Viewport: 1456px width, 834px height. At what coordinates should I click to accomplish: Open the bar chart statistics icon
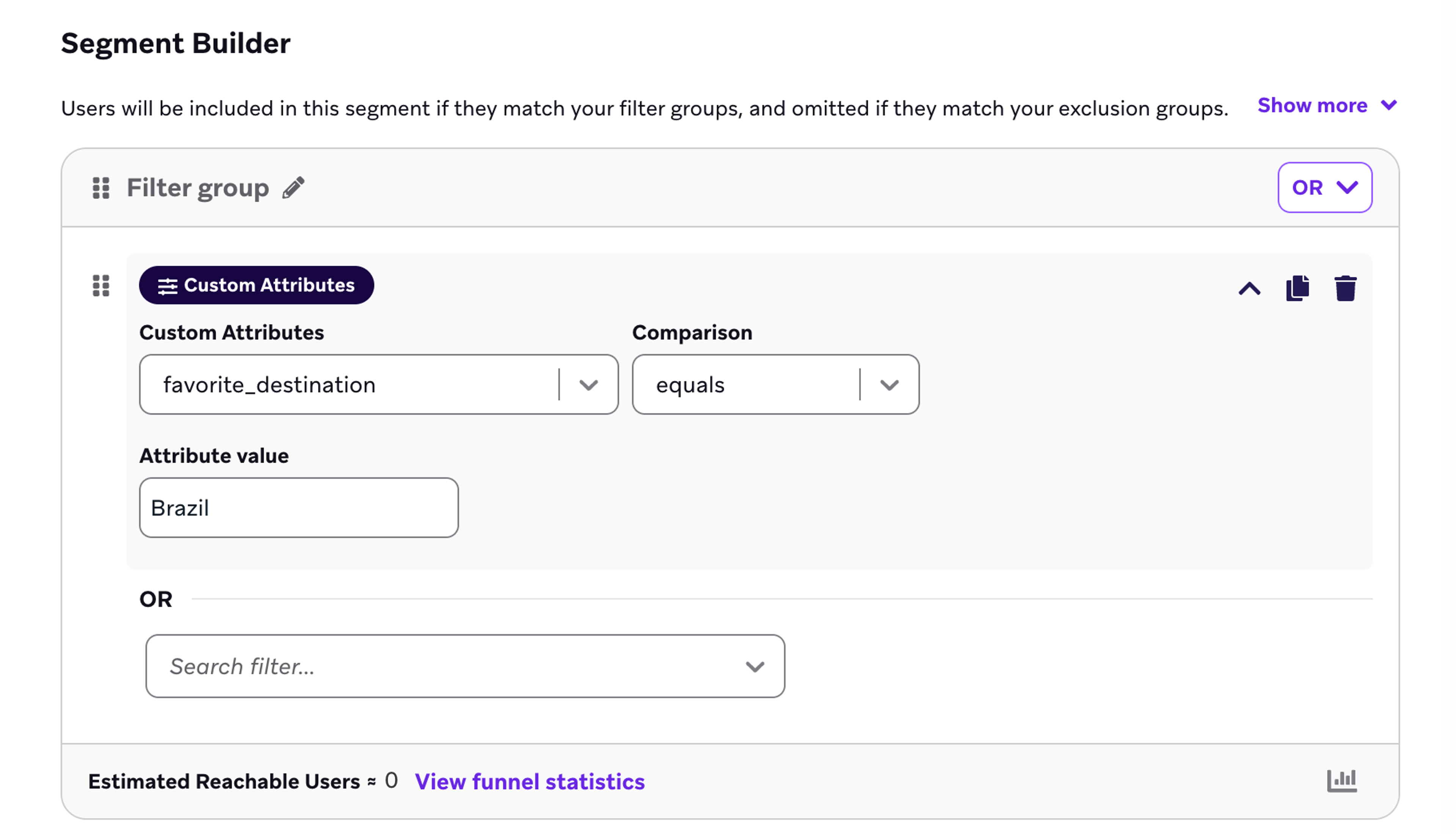[x=1341, y=781]
